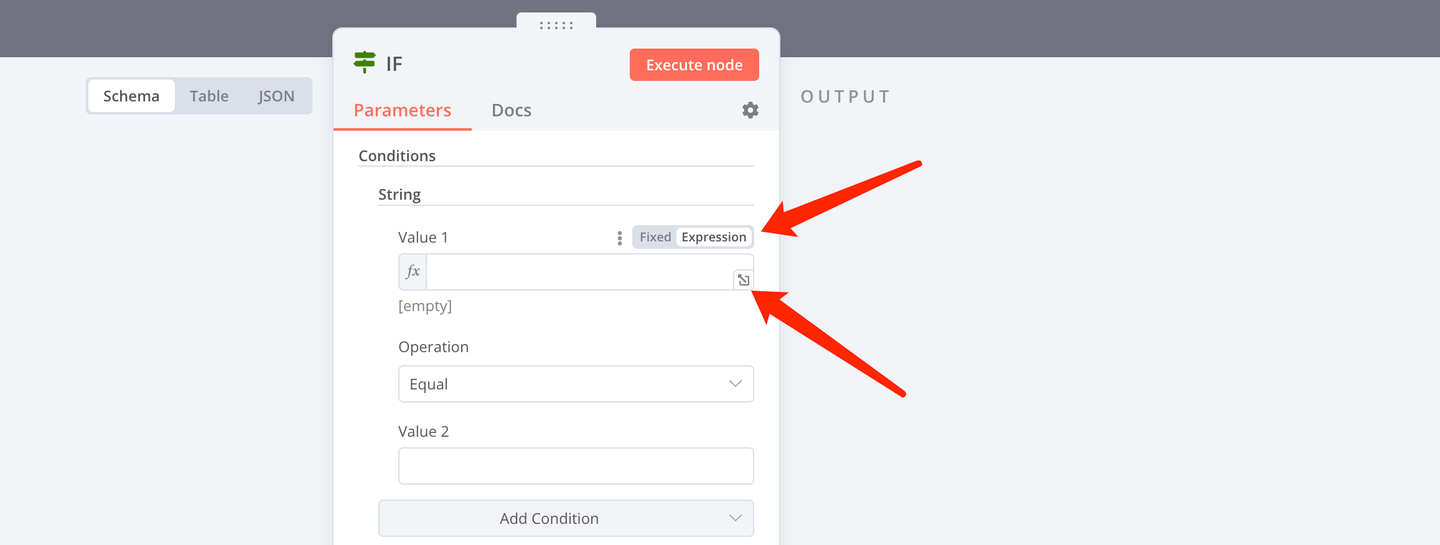Click the fx expression icon

[x=413, y=271]
